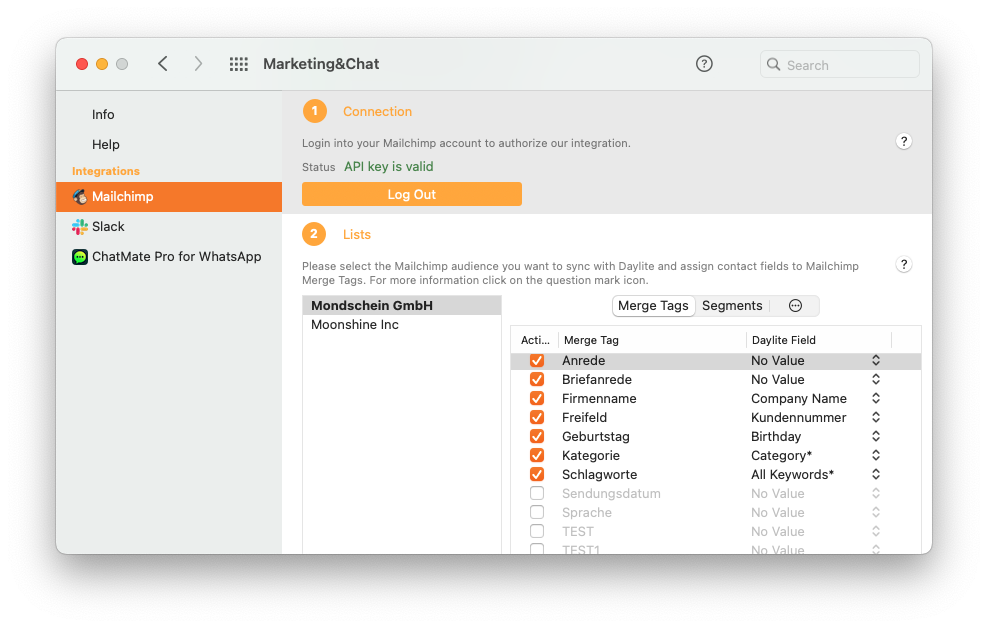Viewport: 988px width, 628px height.
Task: Select Slack integration in sidebar
Action: pos(169,227)
